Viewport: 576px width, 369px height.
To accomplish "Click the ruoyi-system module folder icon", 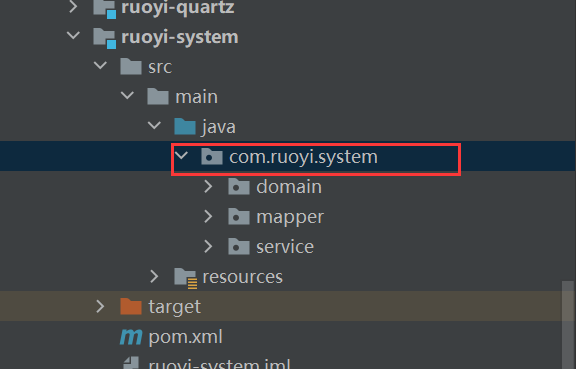I will (x=105, y=38).
